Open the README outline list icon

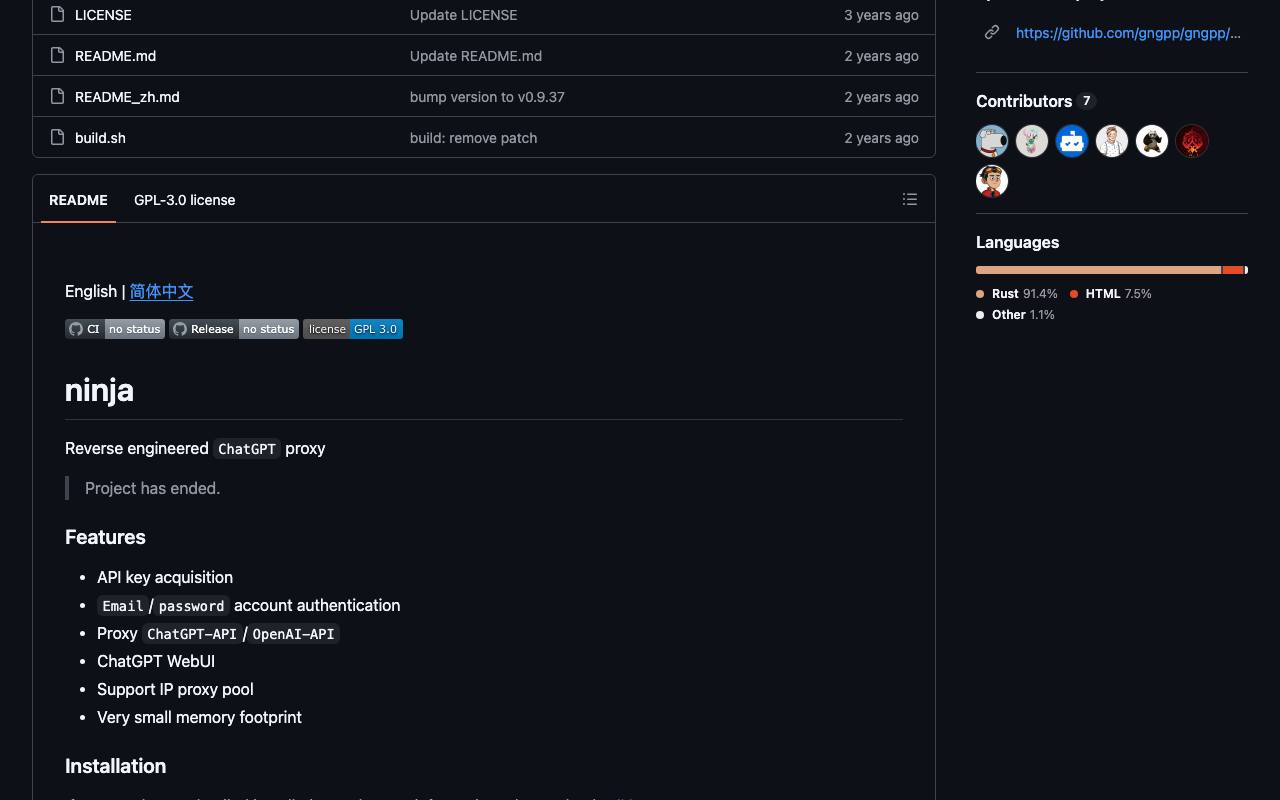[910, 199]
